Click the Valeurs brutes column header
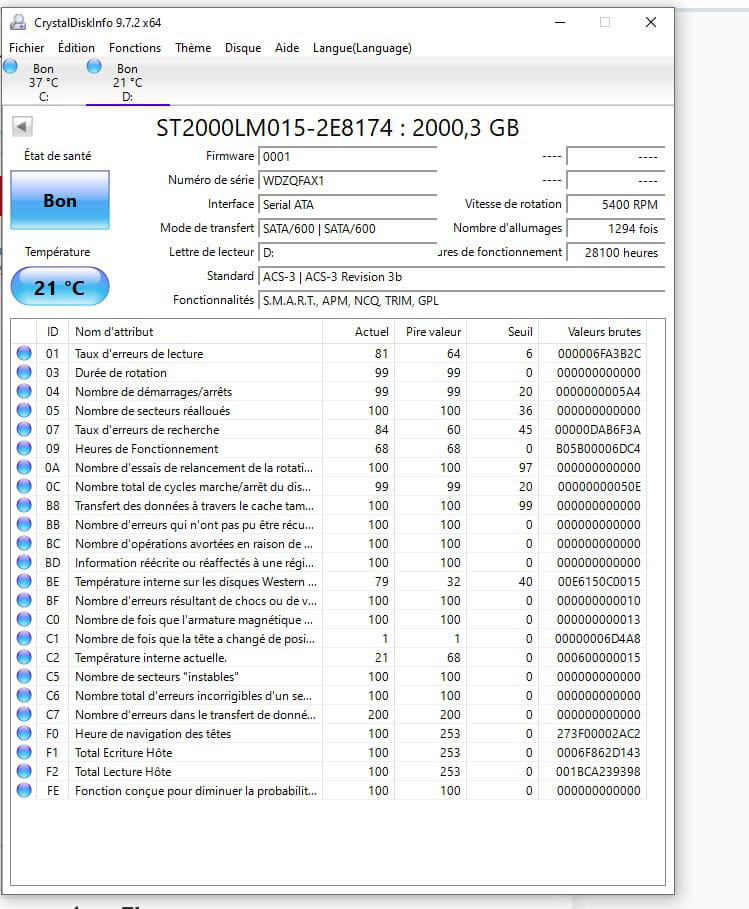 point(604,332)
